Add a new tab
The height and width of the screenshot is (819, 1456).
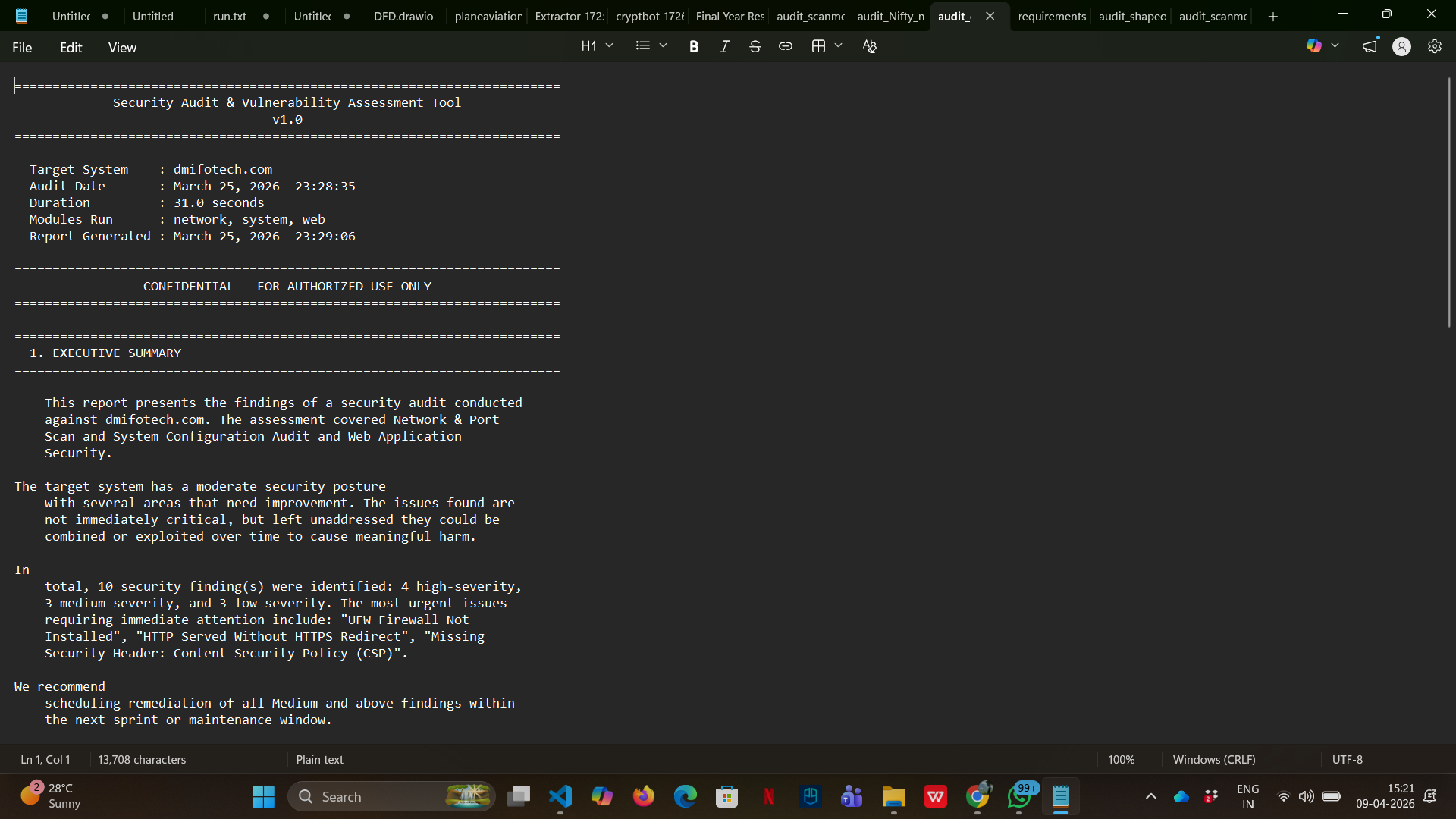1273,17
